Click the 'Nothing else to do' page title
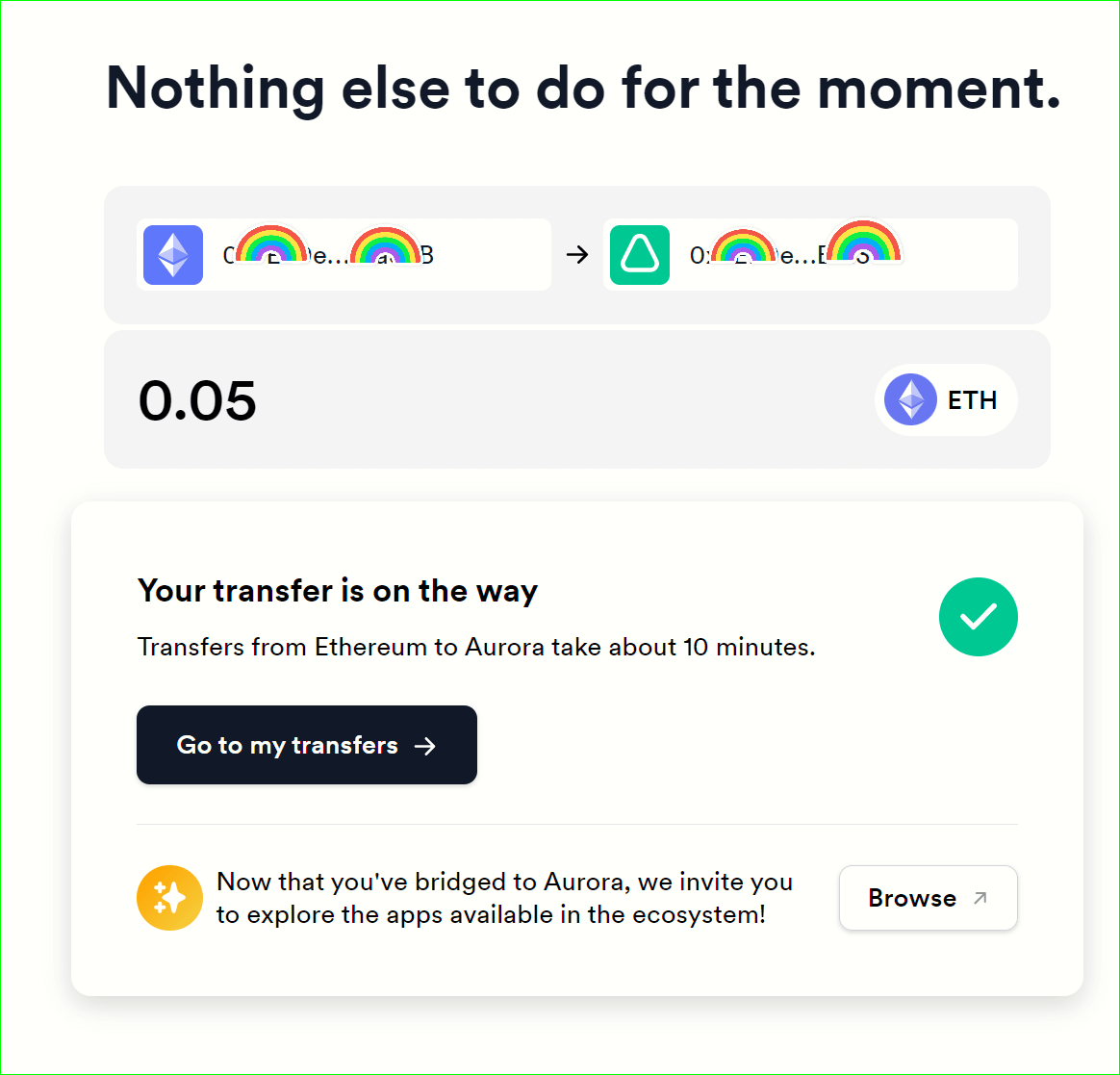 [x=583, y=88]
